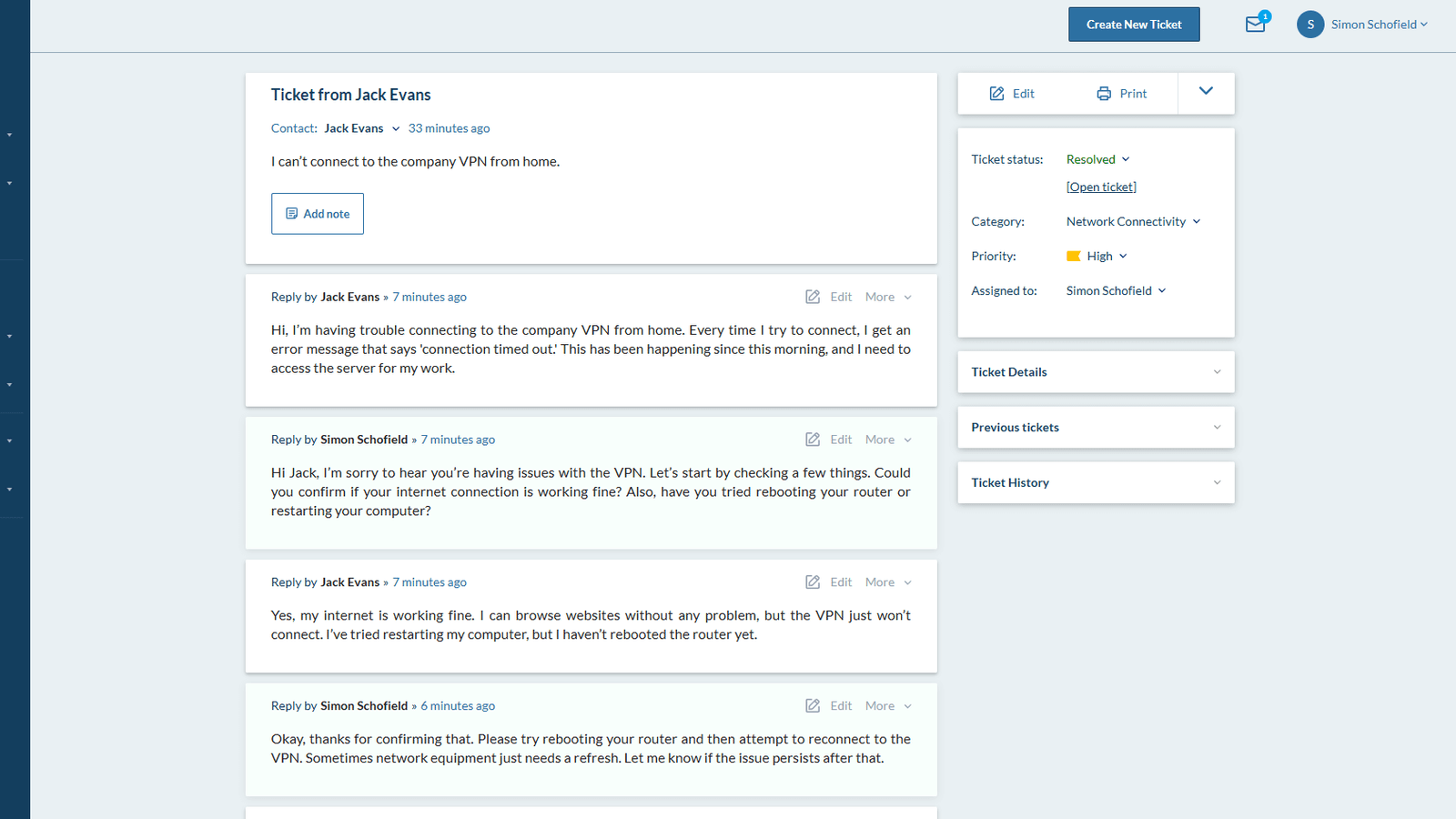Viewport: 1456px width, 819px height.
Task: Click the Create New Ticket button
Action: point(1134,25)
